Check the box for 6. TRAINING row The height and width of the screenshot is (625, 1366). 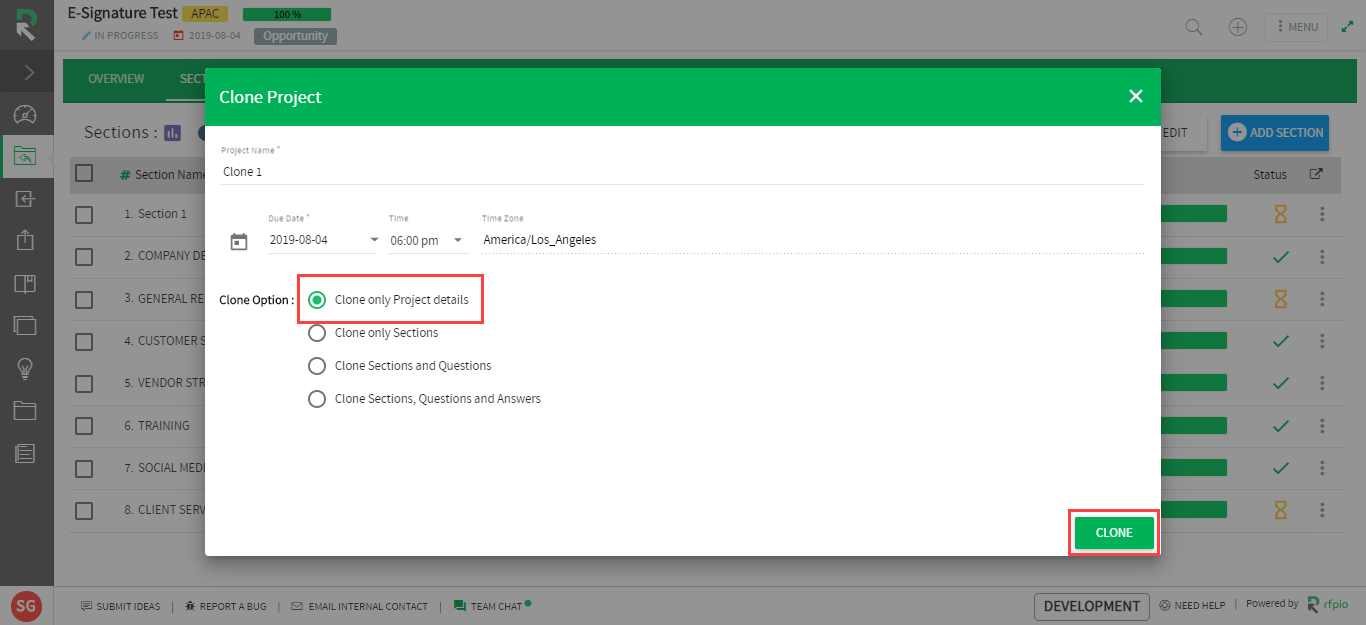click(x=84, y=426)
